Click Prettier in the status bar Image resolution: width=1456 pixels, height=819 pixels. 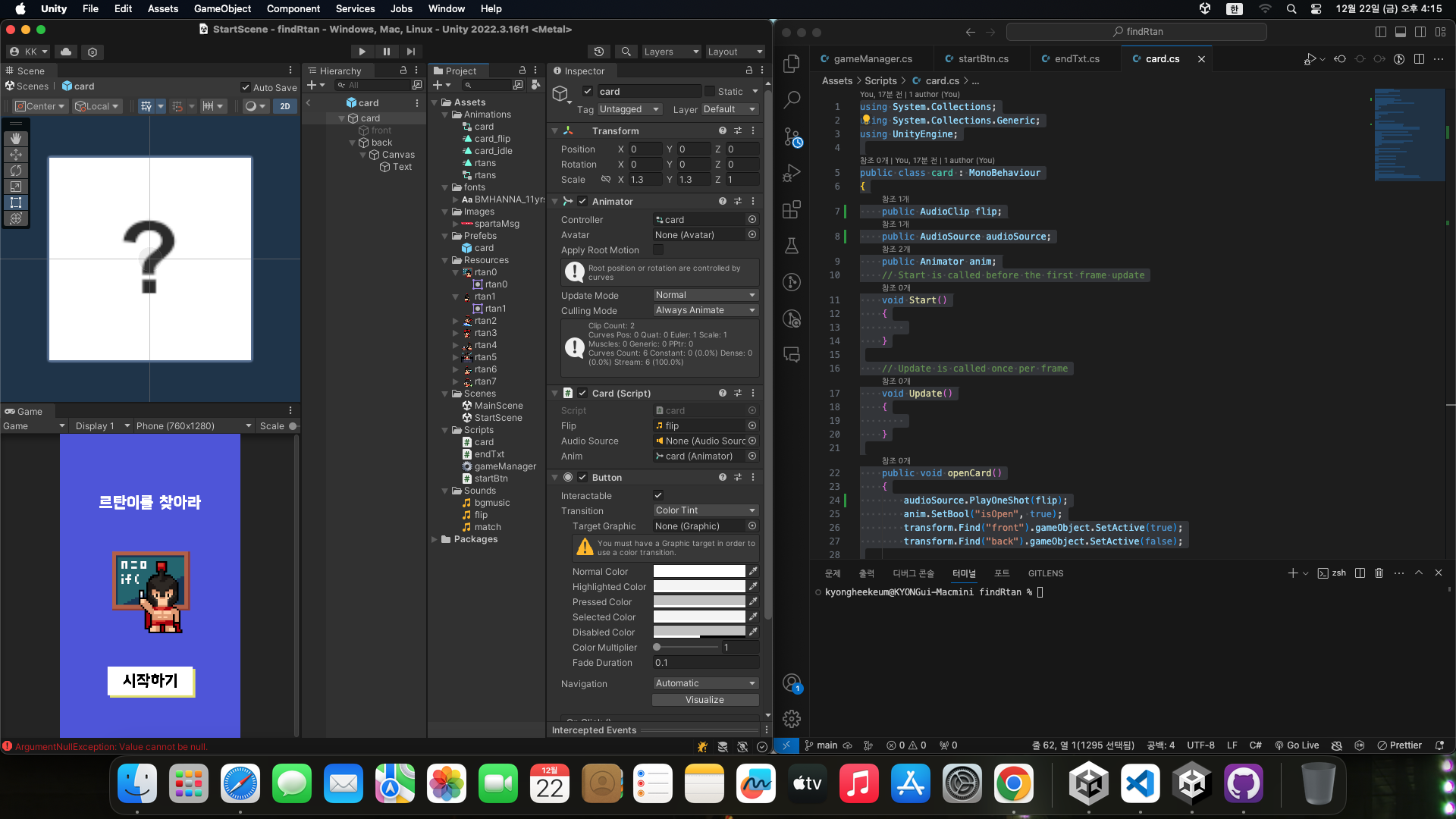coord(1399,745)
